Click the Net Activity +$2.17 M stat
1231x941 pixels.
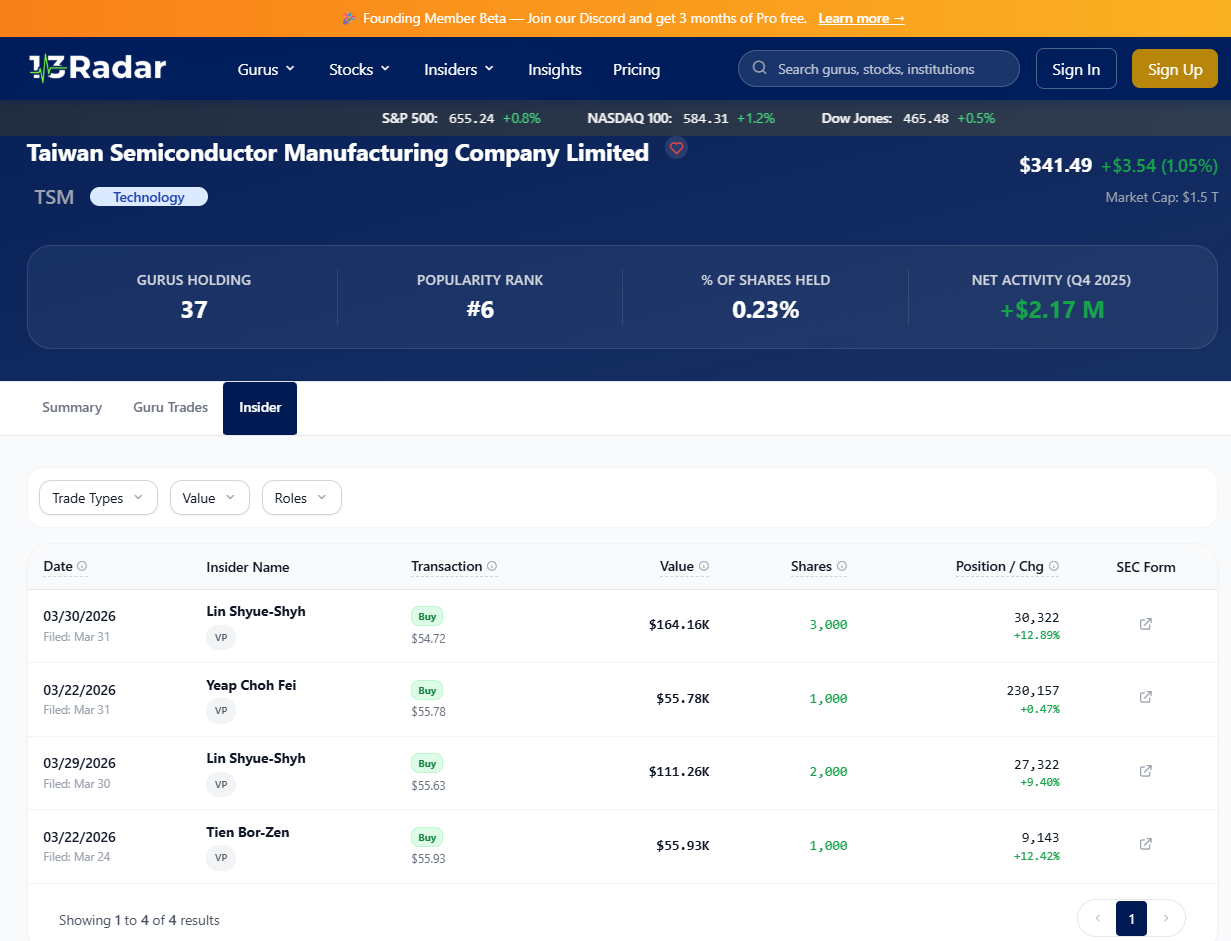(x=1052, y=297)
